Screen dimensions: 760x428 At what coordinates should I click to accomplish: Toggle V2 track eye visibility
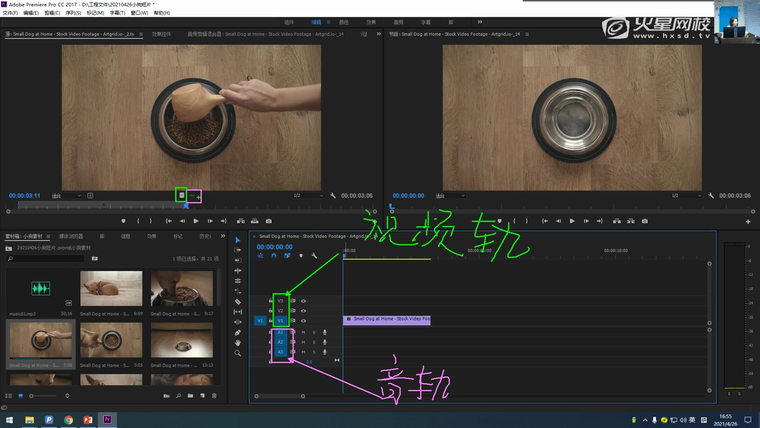[303, 310]
